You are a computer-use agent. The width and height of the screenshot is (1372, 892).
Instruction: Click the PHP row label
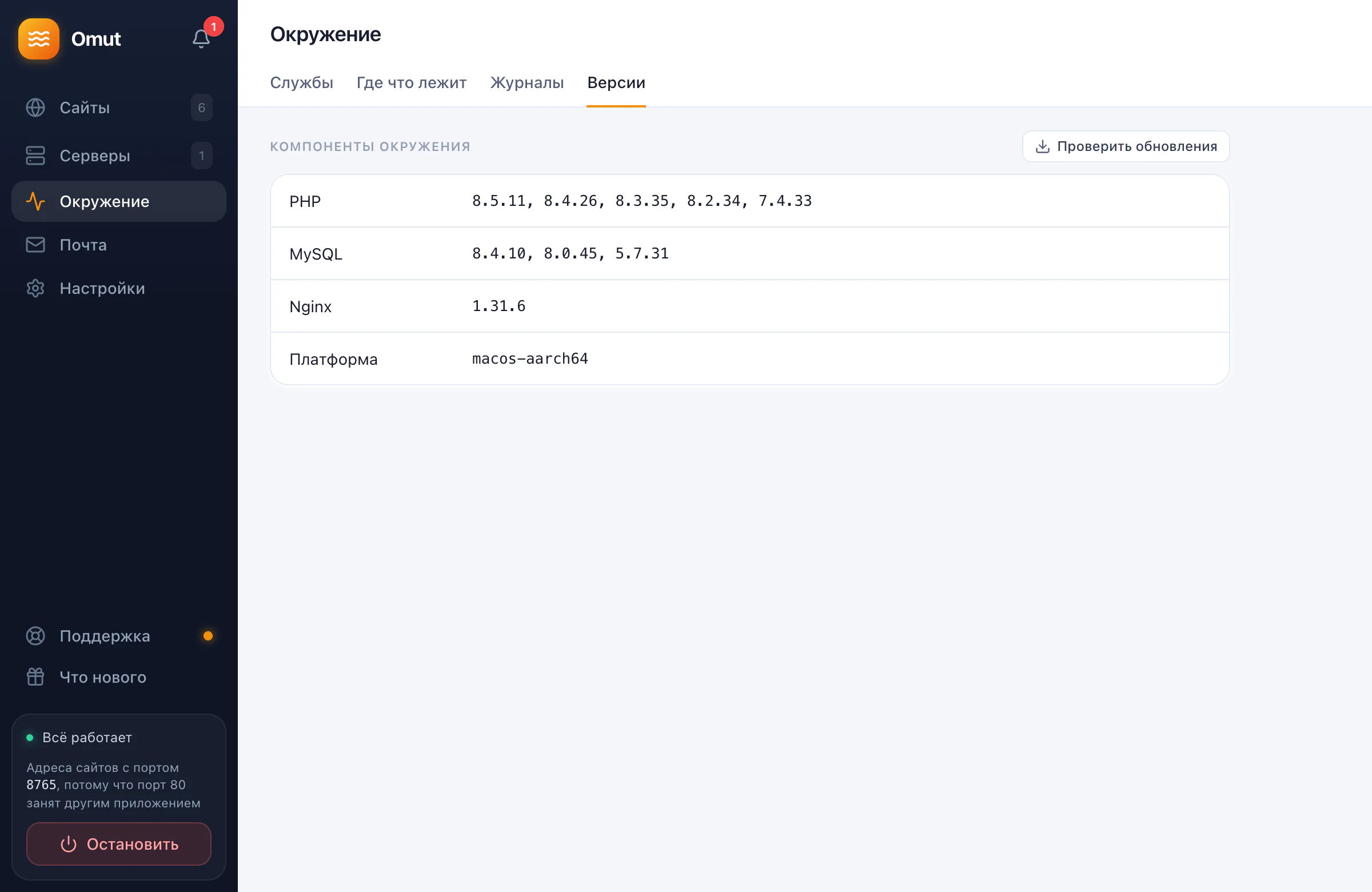pos(305,201)
